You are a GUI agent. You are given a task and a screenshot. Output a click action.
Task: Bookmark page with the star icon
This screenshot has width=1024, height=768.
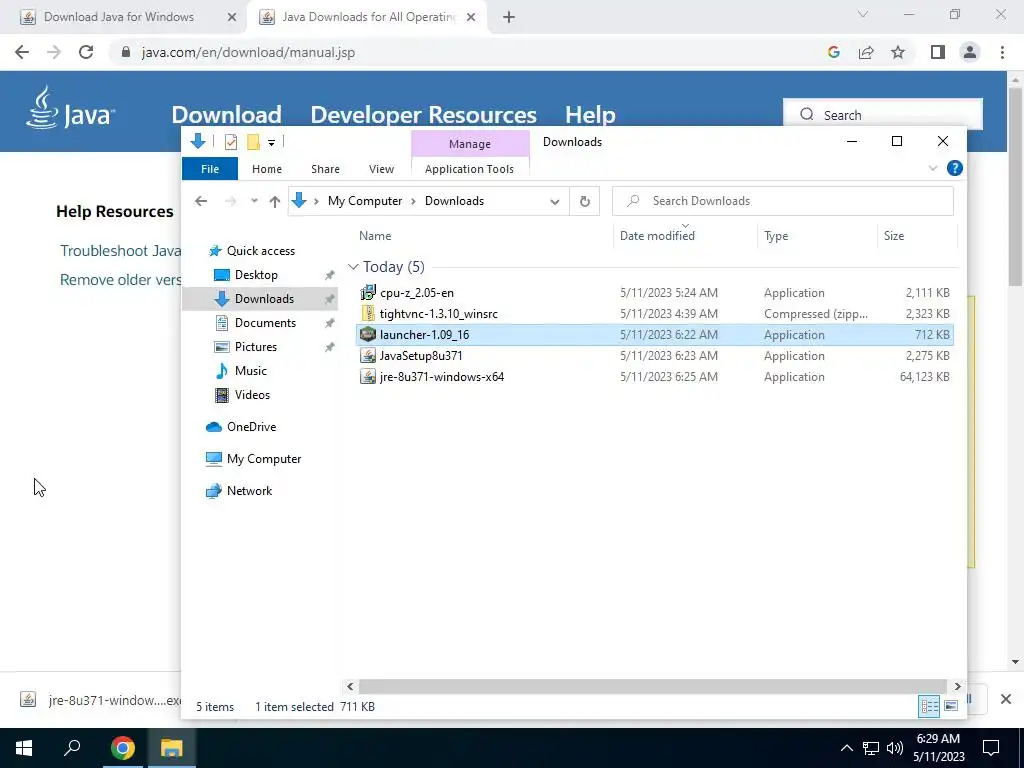898,52
